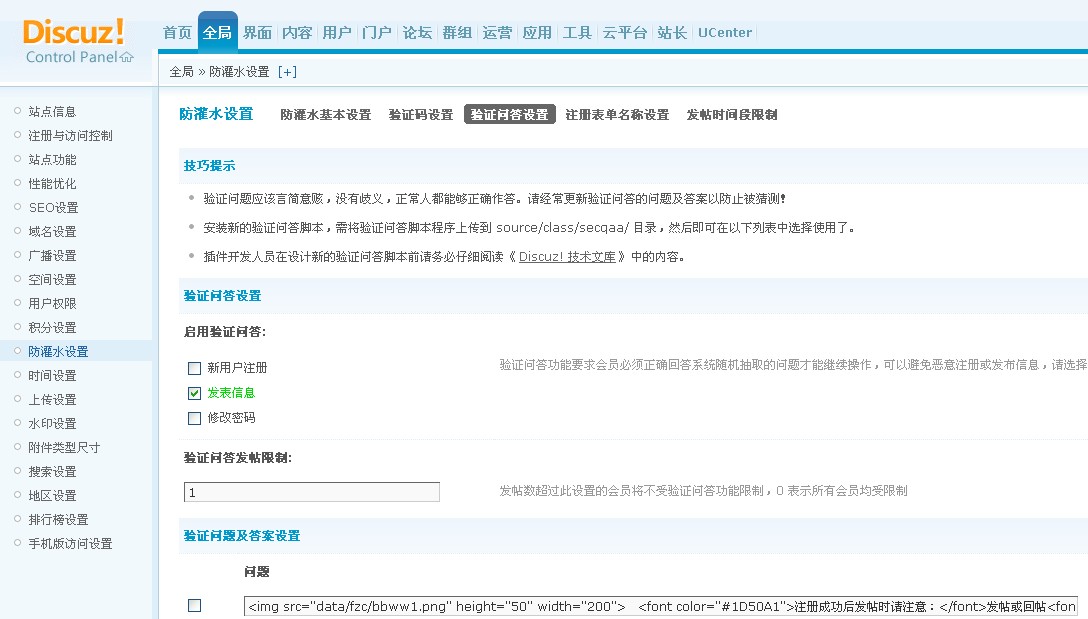Expand the [+] shortcut in the breadcrumb
Image resolution: width=1088 pixels, height=619 pixels.
point(287,72)
